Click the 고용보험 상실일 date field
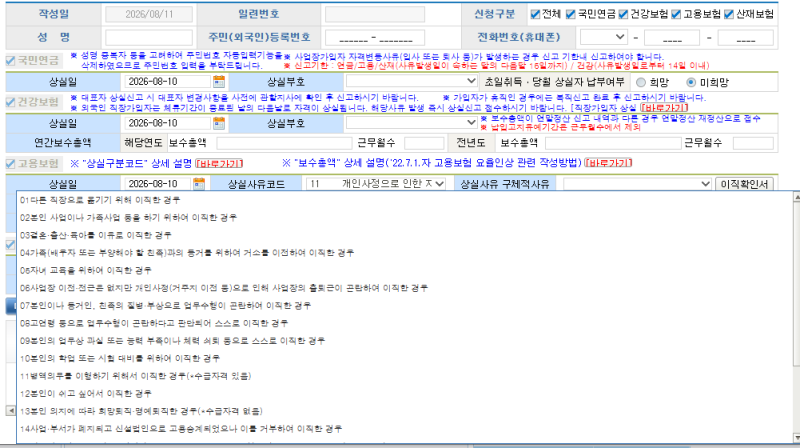Image resolution: width=800 pixels, height=448 pixels. [x=158, y=184]
